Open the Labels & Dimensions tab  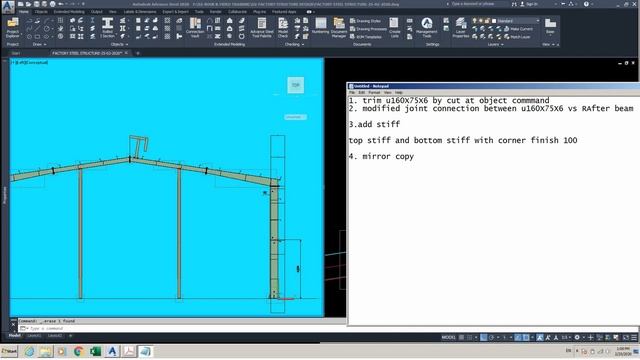pos(140,12)
